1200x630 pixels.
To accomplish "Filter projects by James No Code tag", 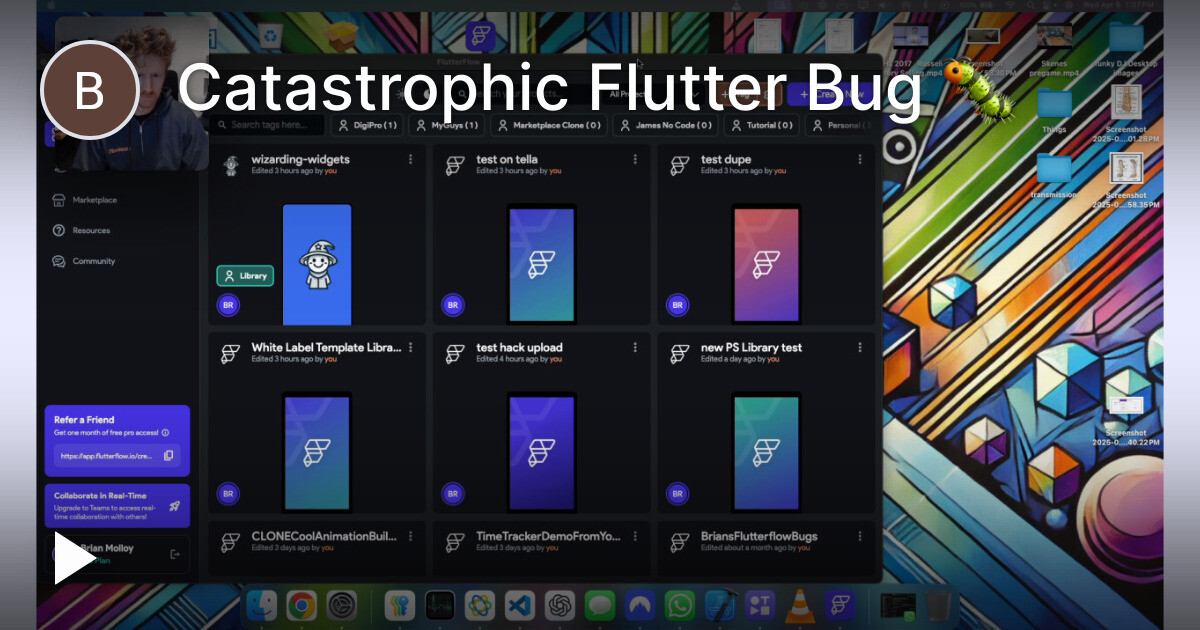I will (665, 125).
